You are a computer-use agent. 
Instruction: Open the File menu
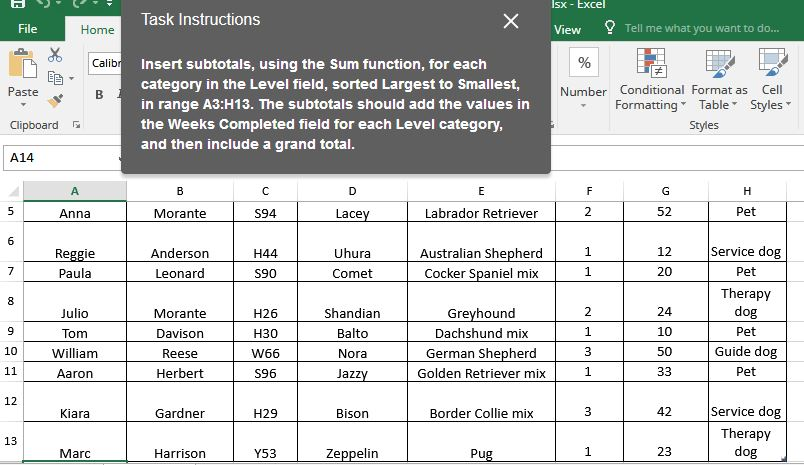27,29
